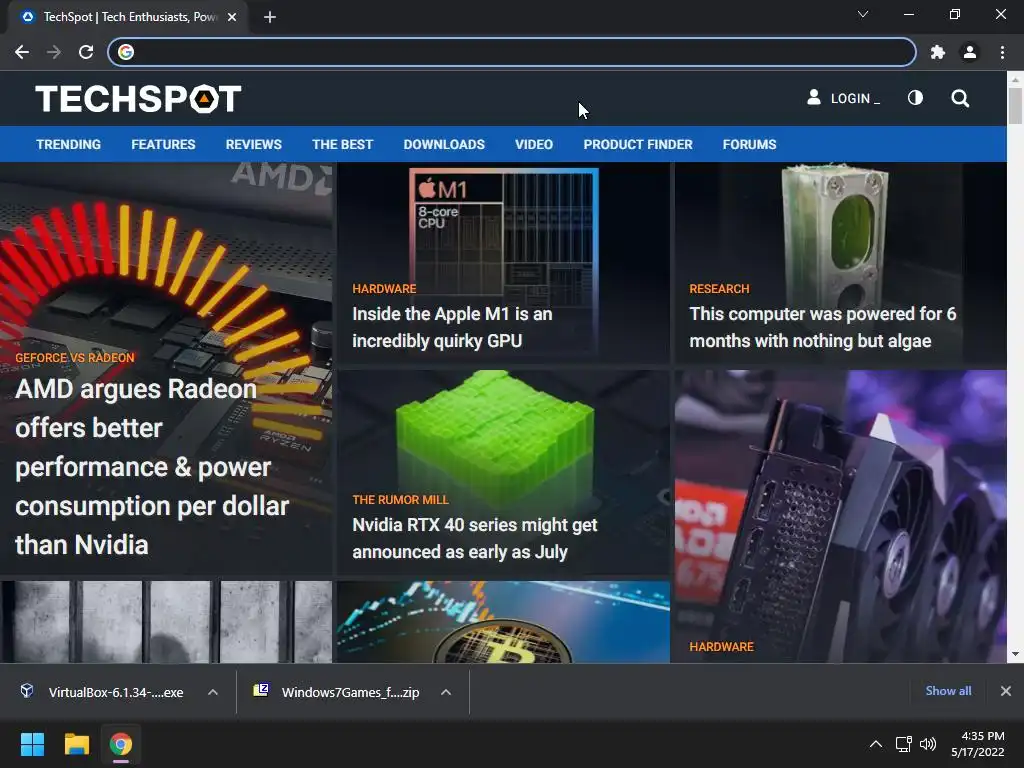The width and height of the screenshot is (1024, 768).
Task: Expand options for VirtualBox download
Action: pos(213,692)
